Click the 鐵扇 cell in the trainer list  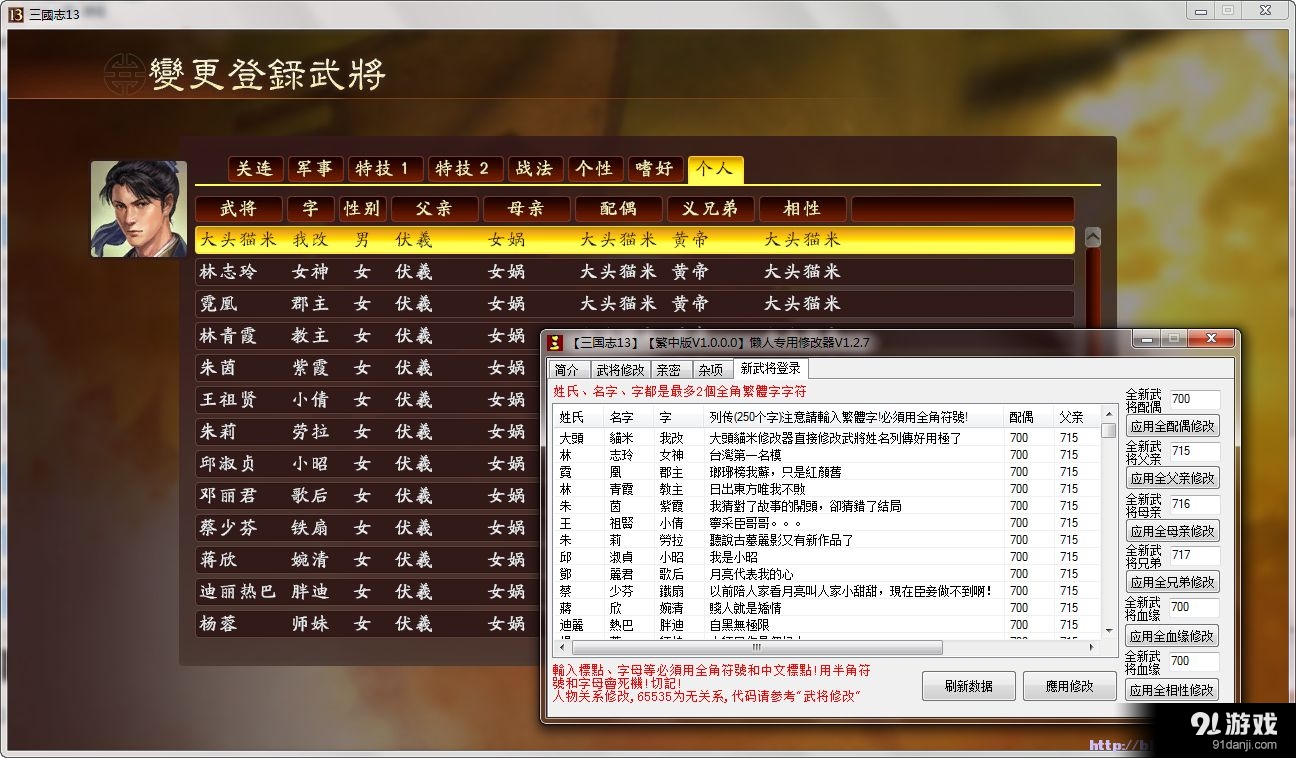[x=671, y=591]
